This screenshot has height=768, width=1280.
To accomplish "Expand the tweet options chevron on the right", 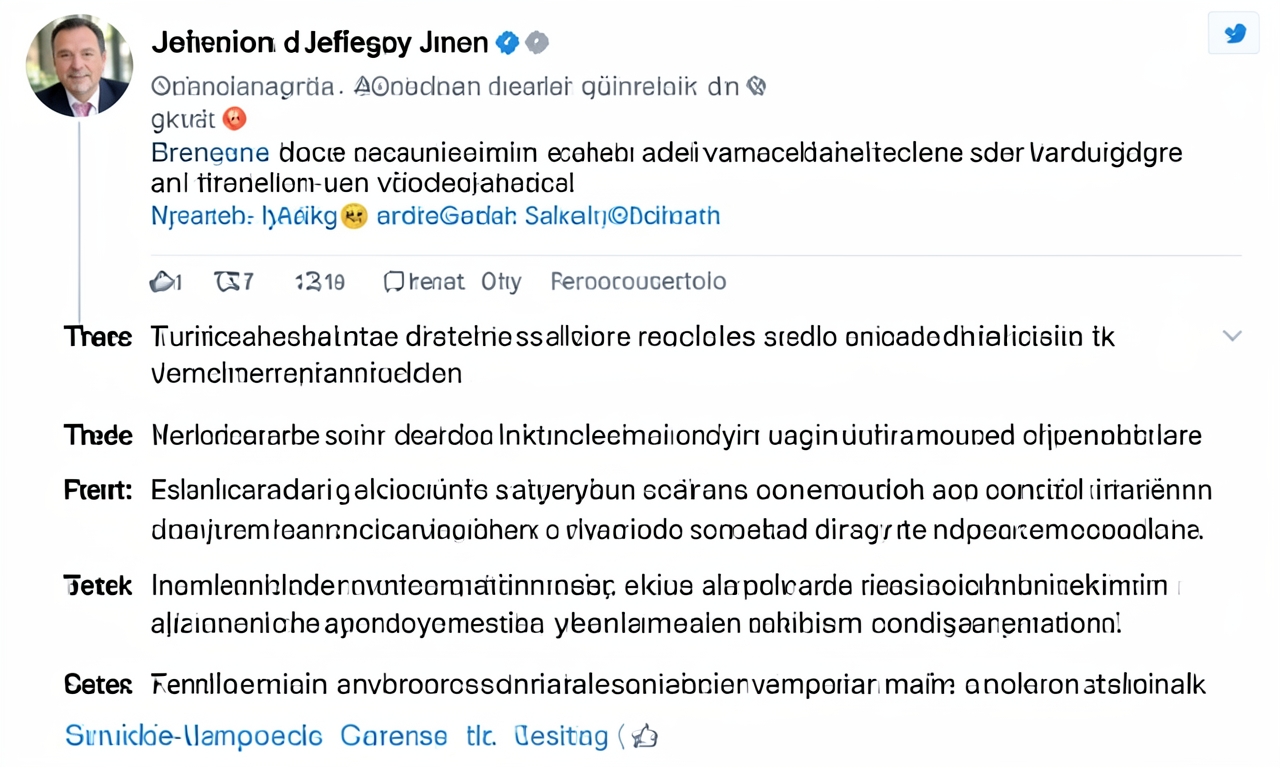I will 1232,337.
